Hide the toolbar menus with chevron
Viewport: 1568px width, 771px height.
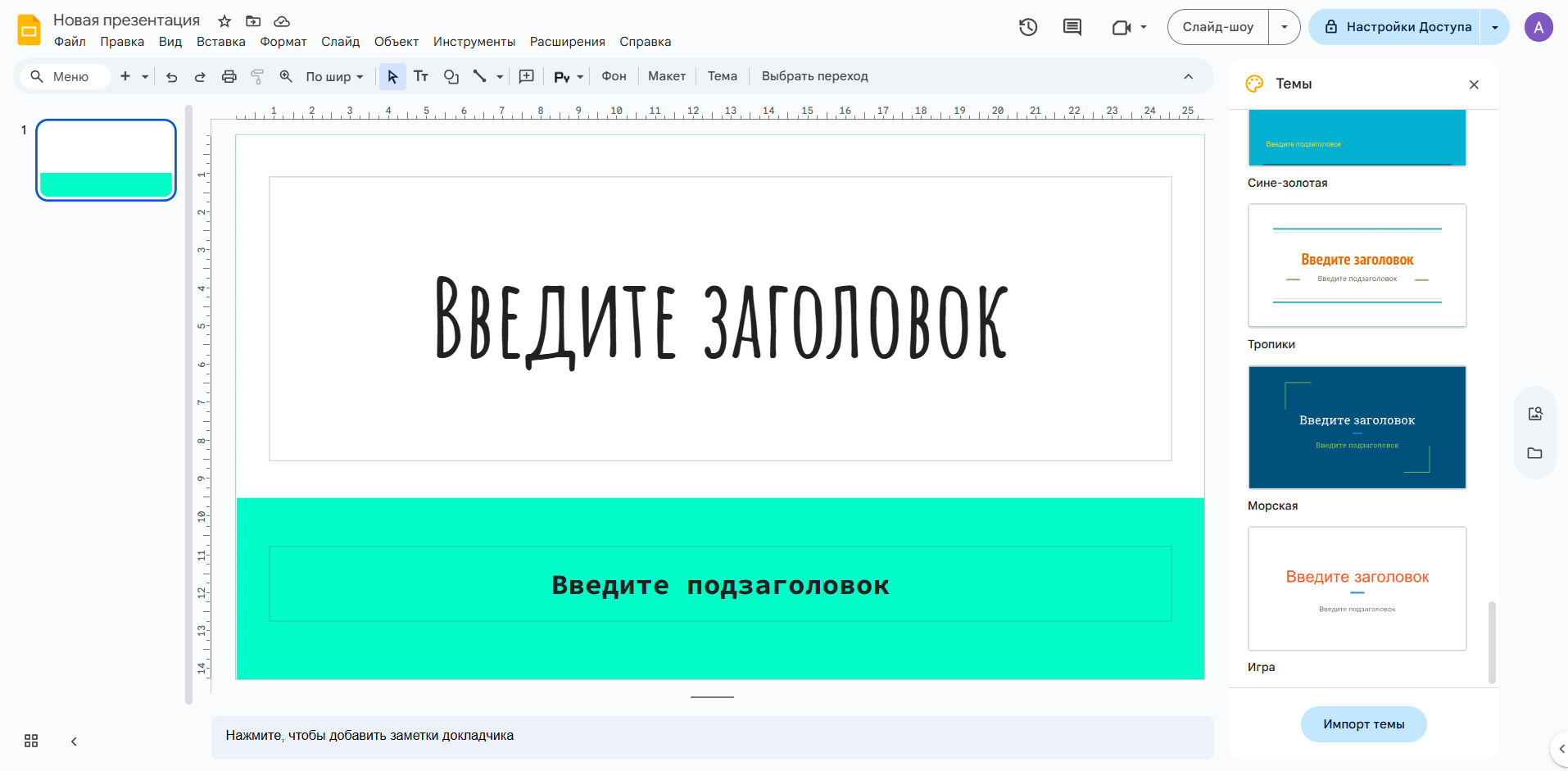point(1188,76)
